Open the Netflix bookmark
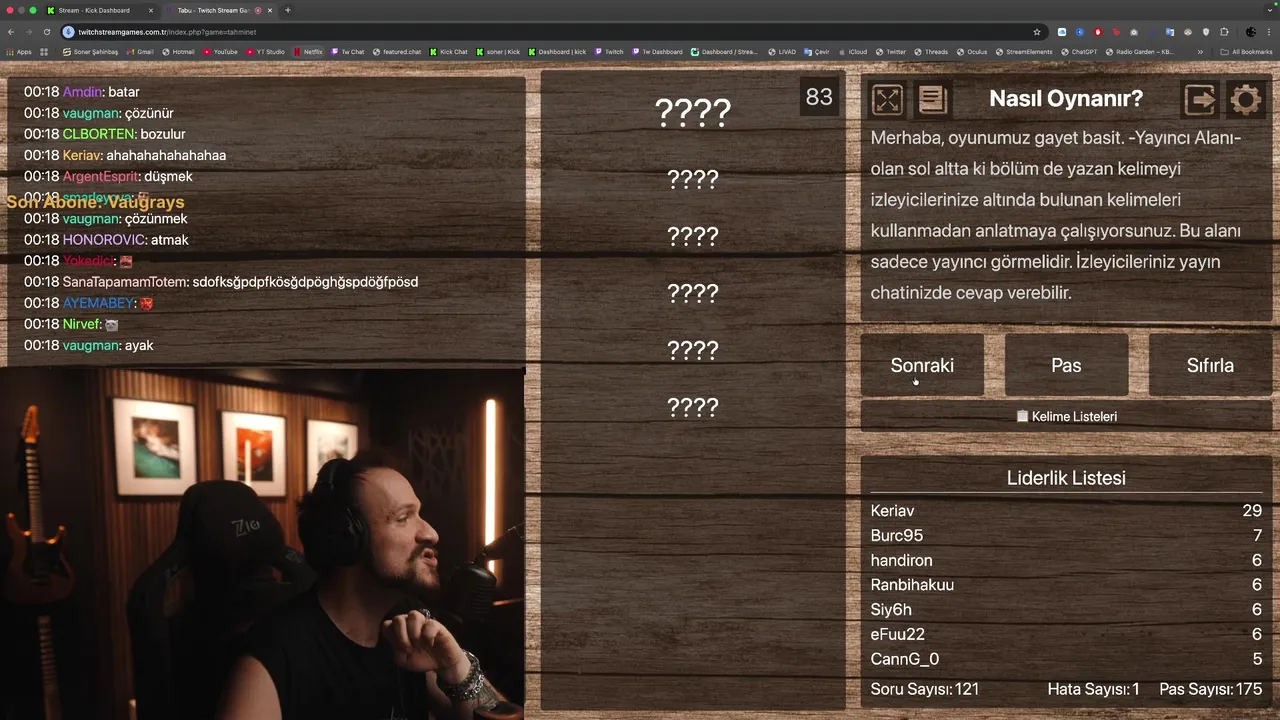The width and height of the screenshot is (1280, 720). click(308, 52)
